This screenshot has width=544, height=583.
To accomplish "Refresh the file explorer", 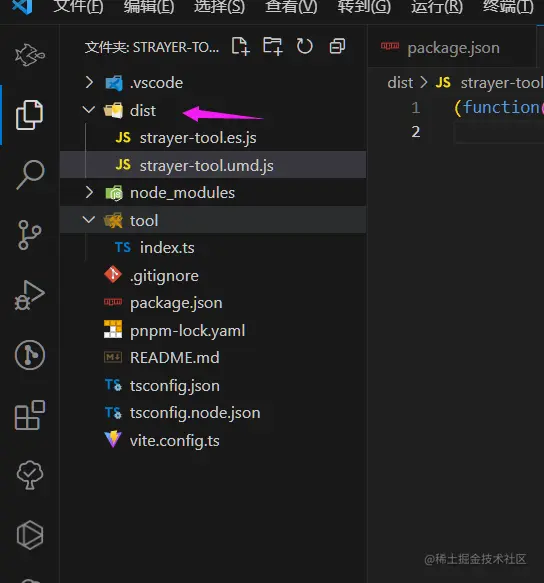I will coord(305,46).
